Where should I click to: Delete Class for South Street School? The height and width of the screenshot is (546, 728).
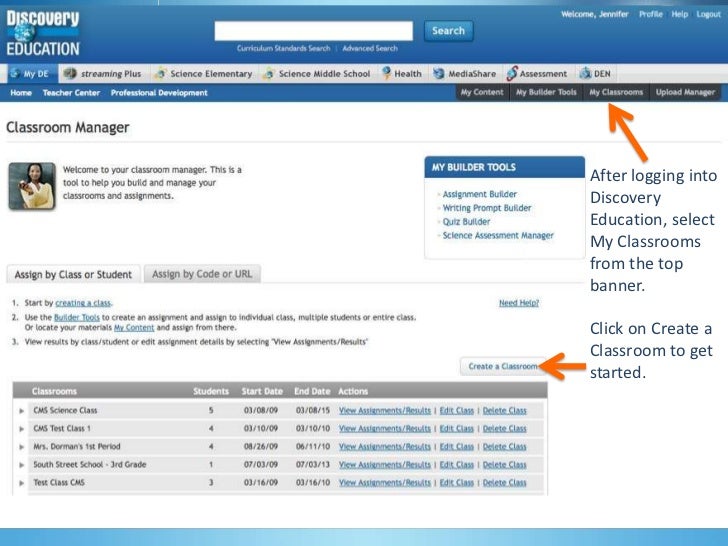[504, 465]
